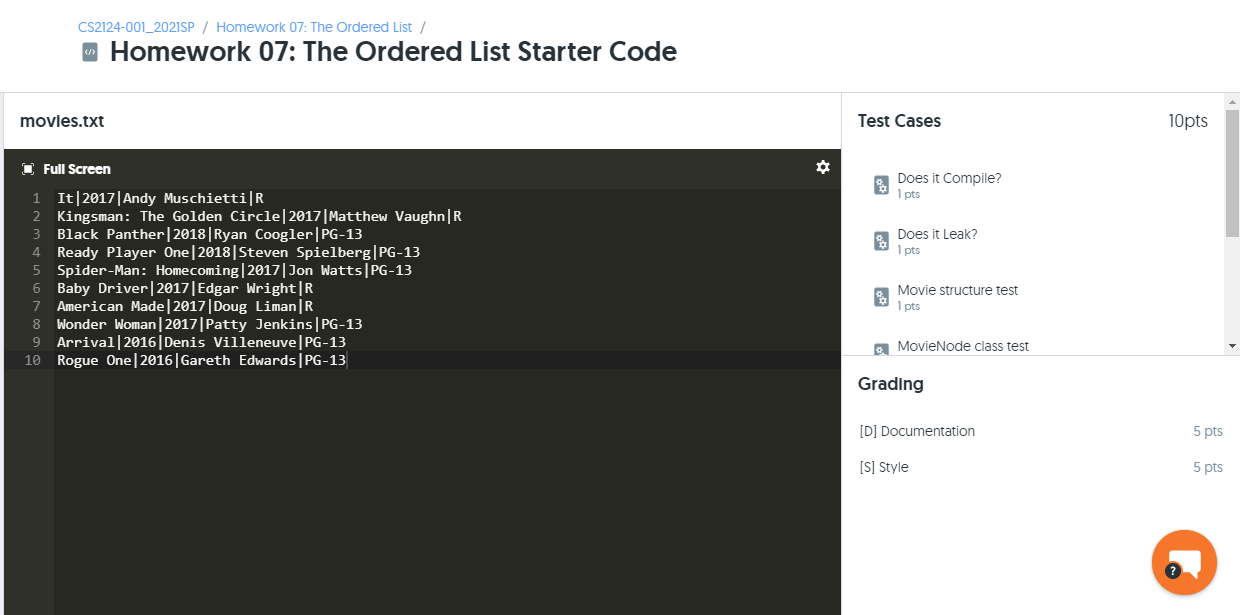Click the MovieNode class test gear icon
The width and height of the screenshot is (1240, 615).
point(881,349)
